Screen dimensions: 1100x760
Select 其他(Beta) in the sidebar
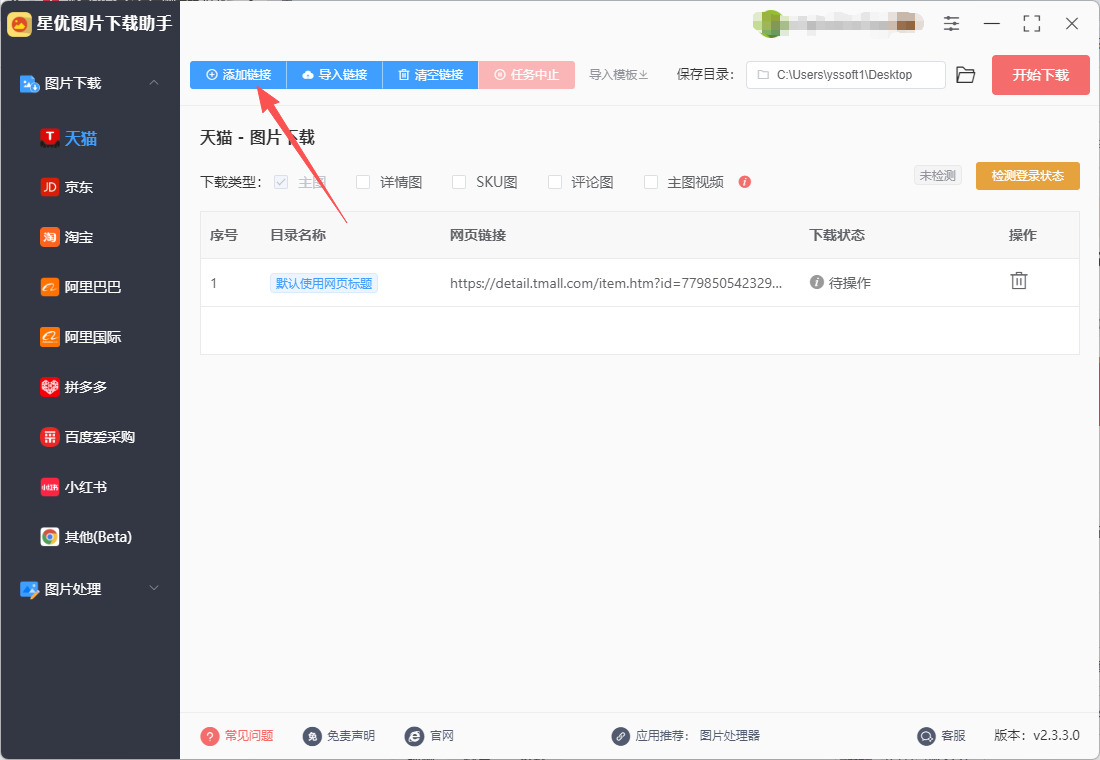tap(86, 537)
